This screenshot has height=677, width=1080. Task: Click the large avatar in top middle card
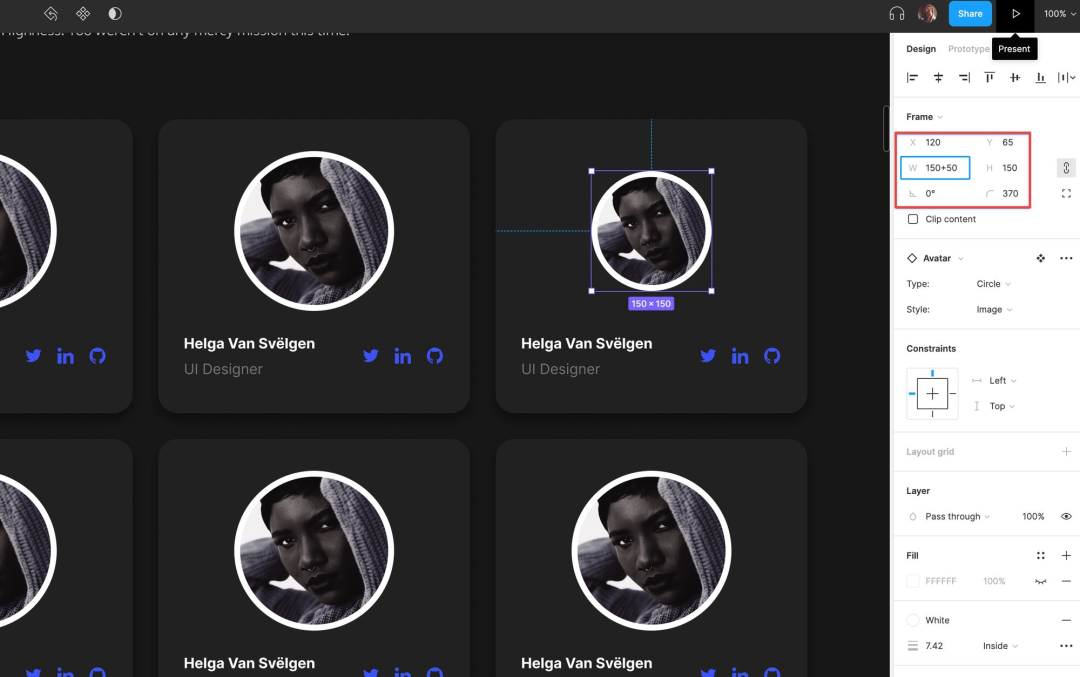tap(314, 231)
